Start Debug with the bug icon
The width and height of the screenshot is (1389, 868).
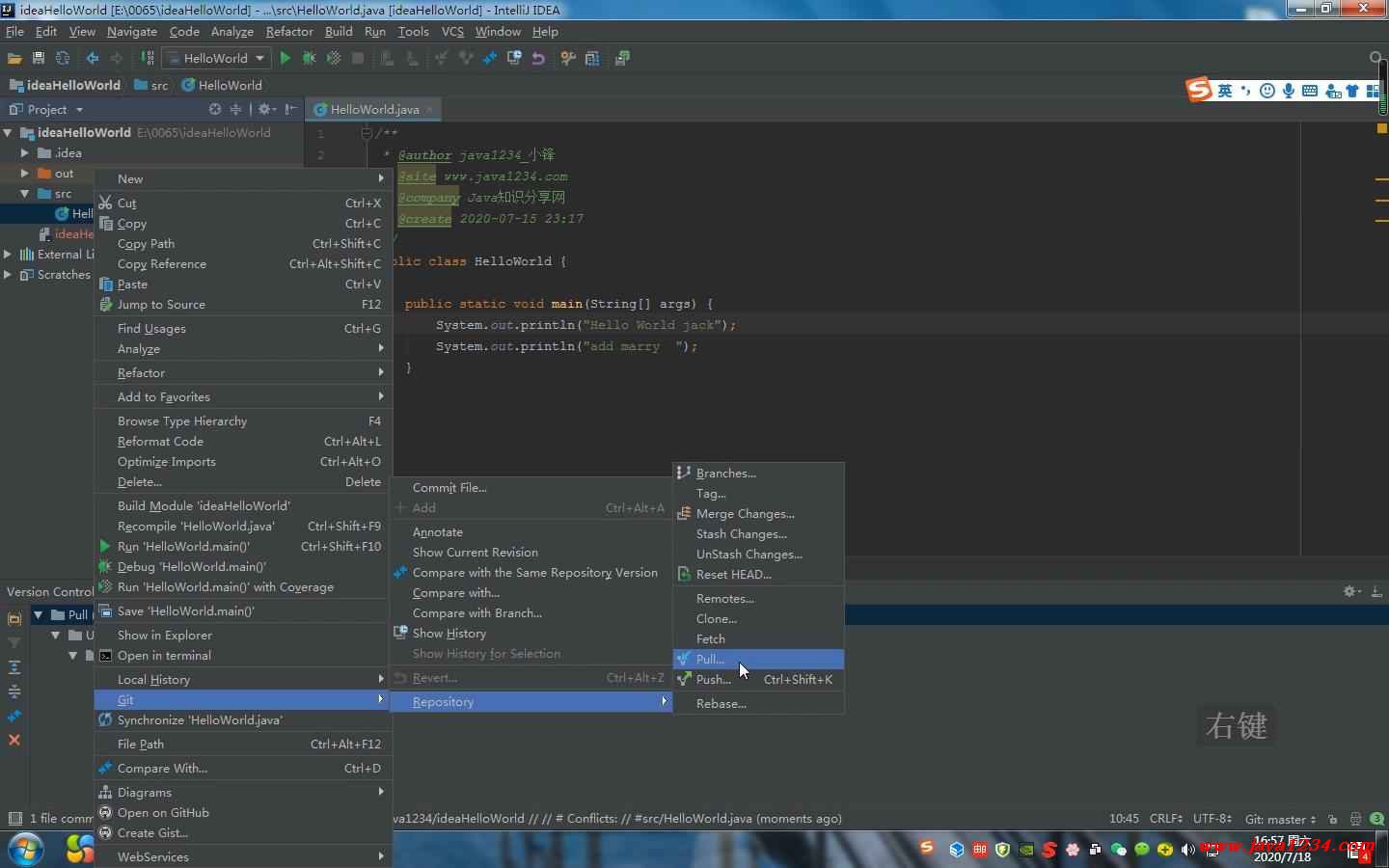point(309,58)
